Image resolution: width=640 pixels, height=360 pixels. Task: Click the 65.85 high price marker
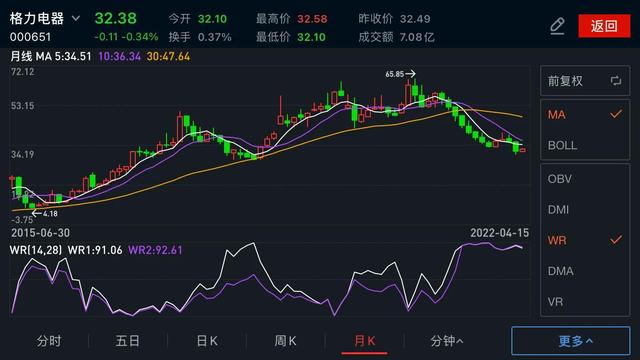pyautogui.click(x=400, y=74)
